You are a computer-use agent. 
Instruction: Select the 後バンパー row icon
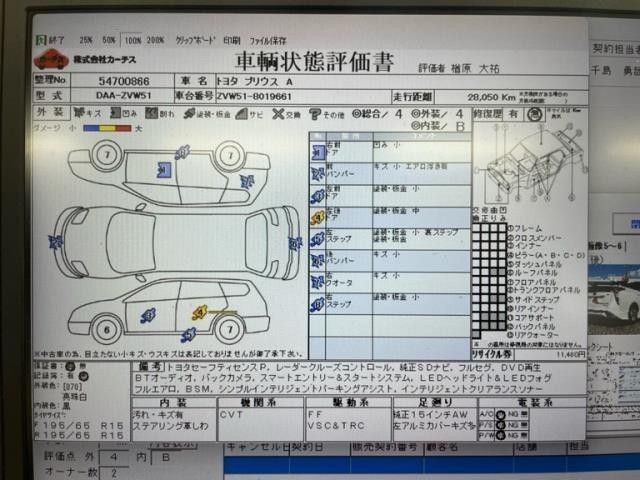318,261
